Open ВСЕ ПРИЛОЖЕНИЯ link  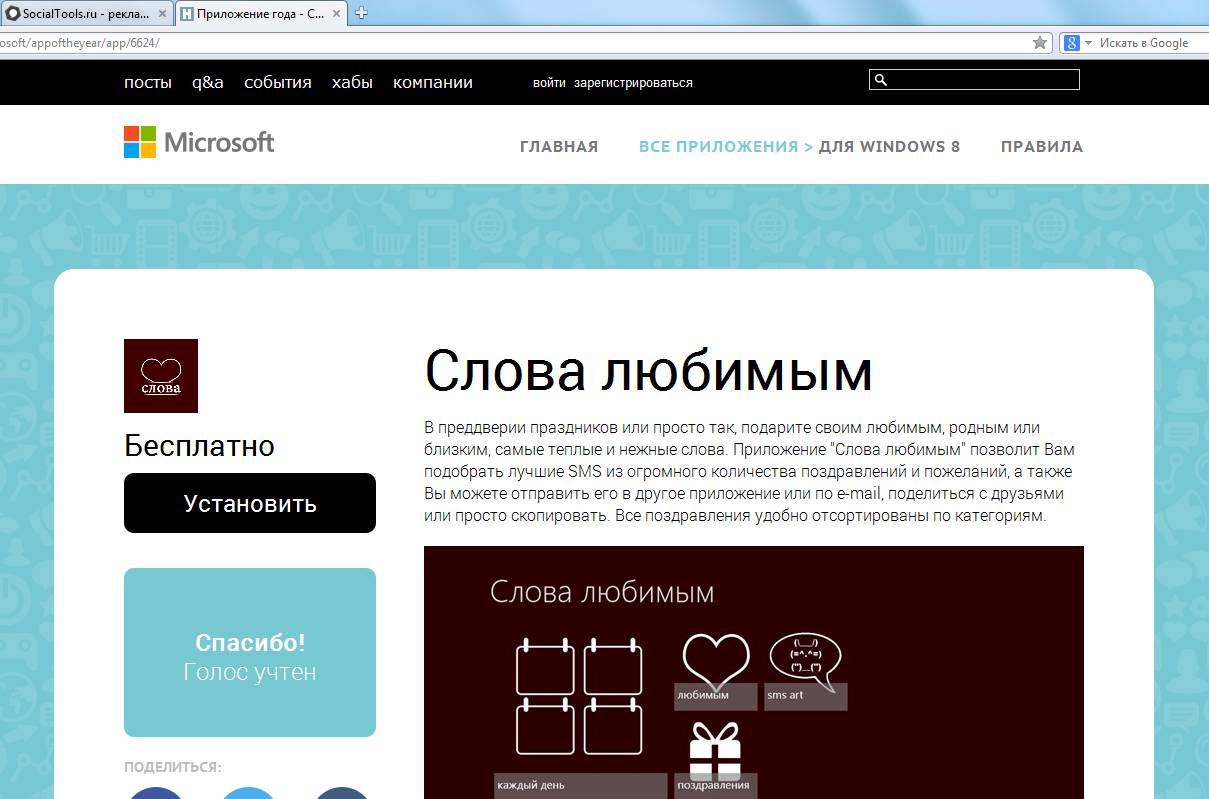719,147
